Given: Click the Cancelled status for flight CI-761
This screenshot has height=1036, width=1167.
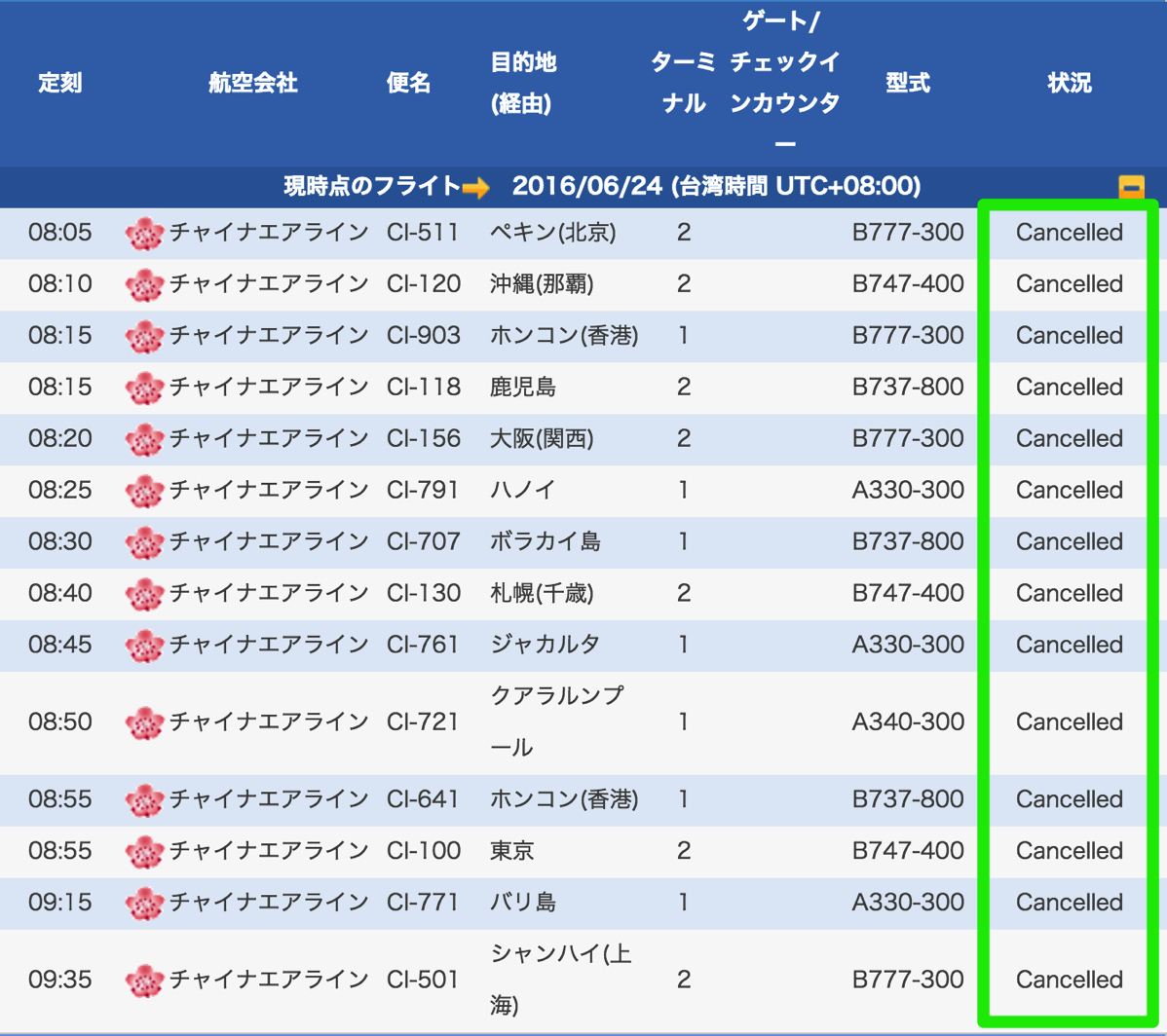Looking at the screenshot, I should 1069,645.
